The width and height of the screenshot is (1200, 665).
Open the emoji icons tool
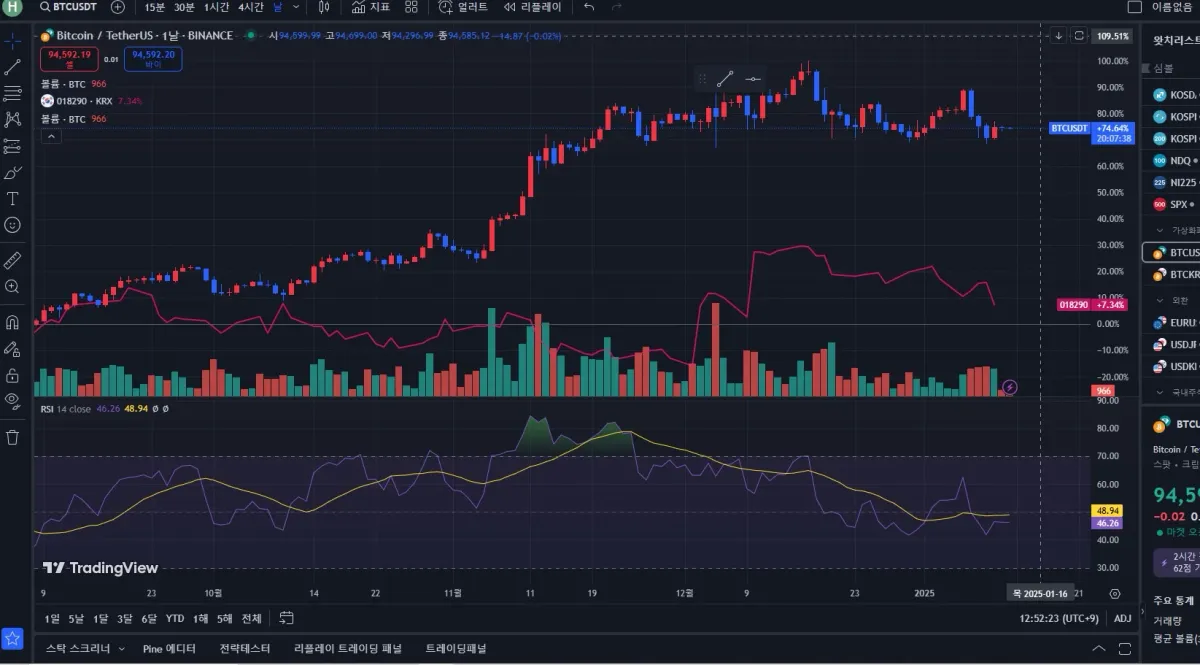pos(12,225)
